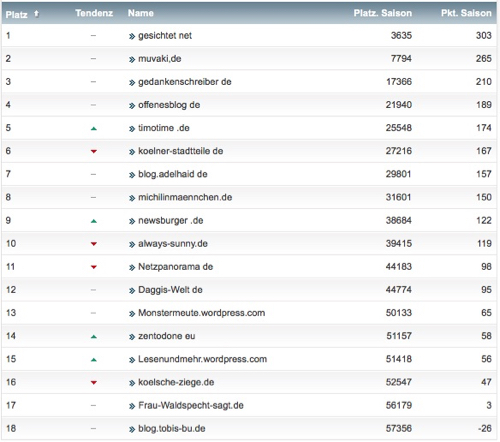Click green up-trend arrow for timotime .de
Screen dimensions: 500x442
pyautogui.click(x=94, y=128)
